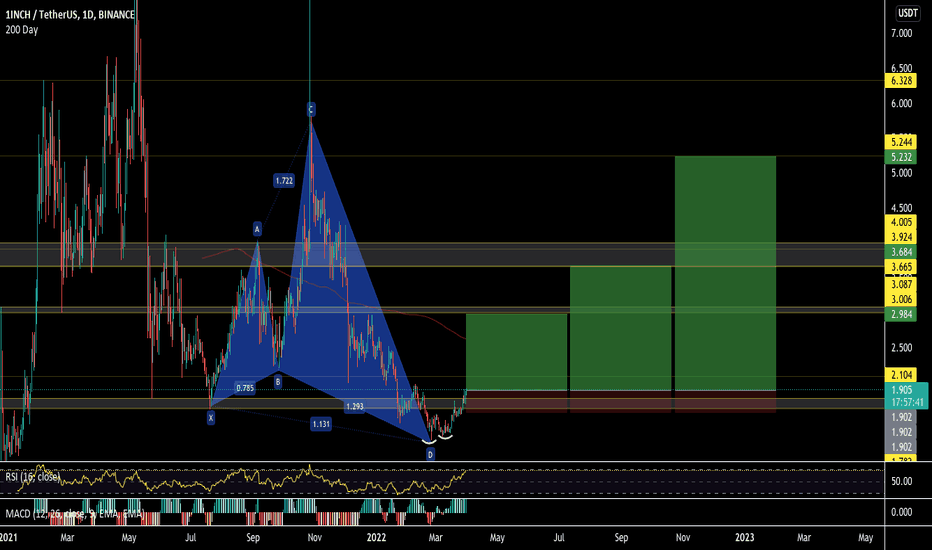932x550 pixels.
Task: Click the 3.087 yellow price label
Action: click(901, 284)
